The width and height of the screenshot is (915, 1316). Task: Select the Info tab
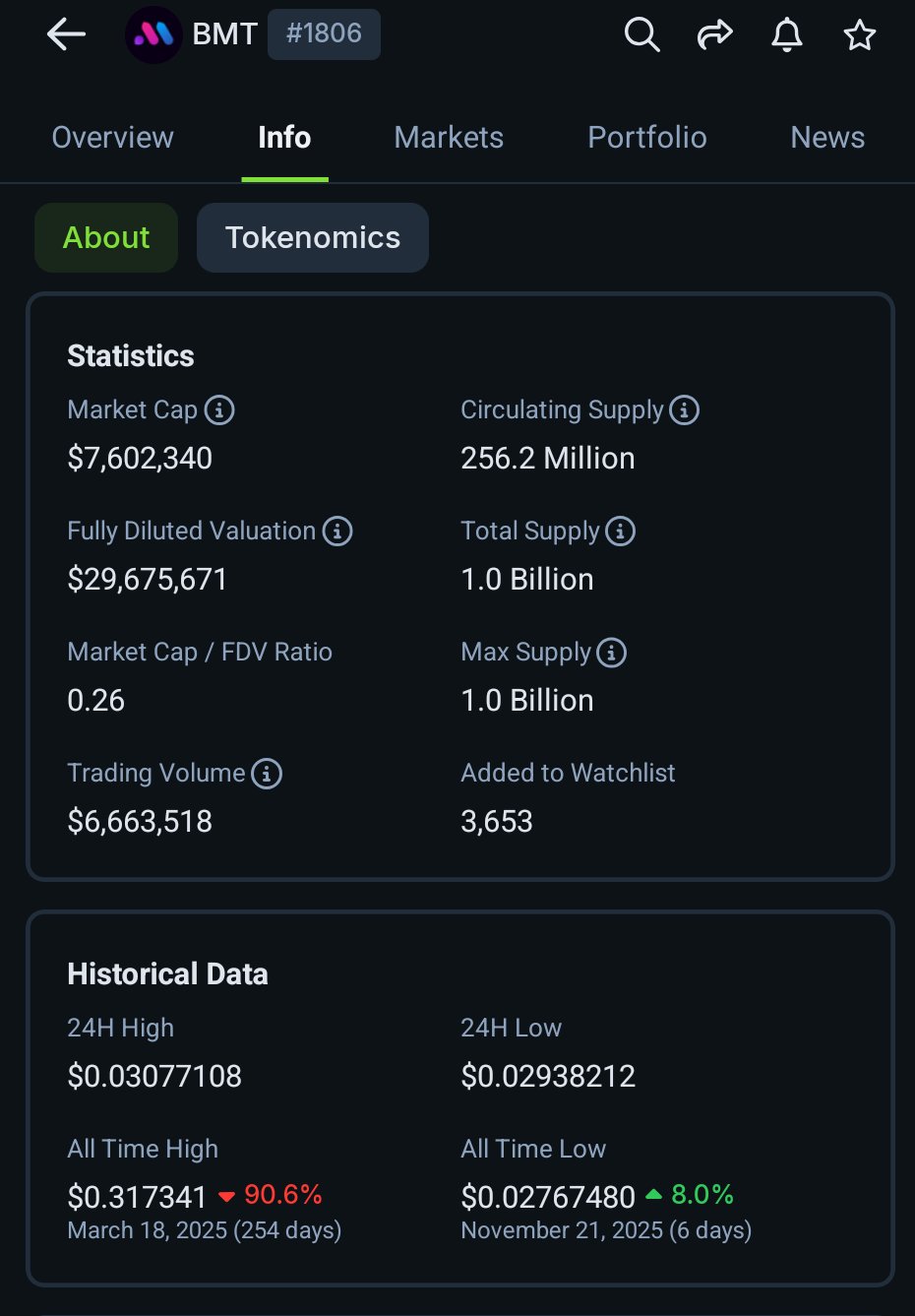pyautogui.click(x=284, y=138)
